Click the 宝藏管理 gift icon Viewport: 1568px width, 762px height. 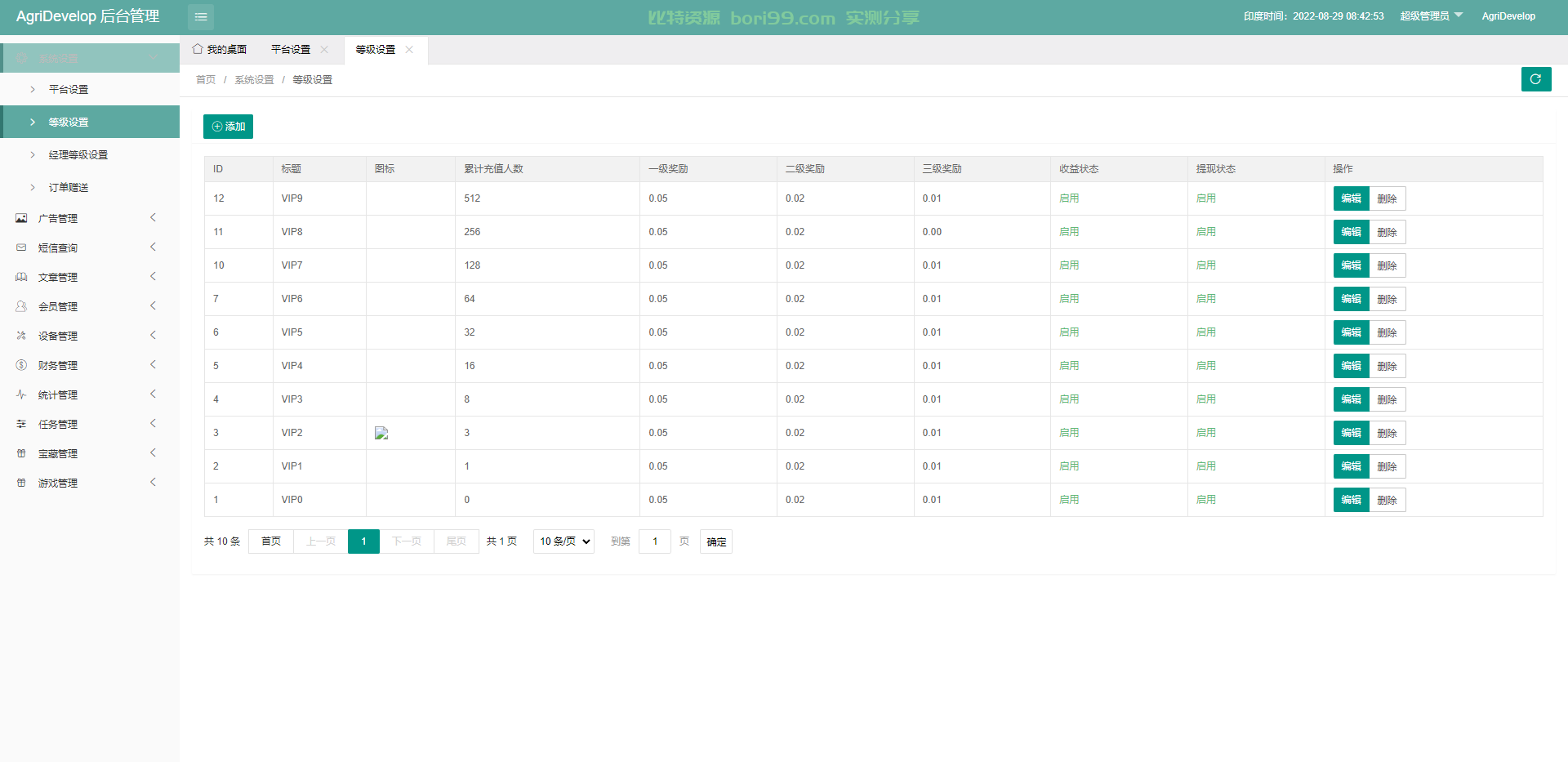tap(21, 453)
